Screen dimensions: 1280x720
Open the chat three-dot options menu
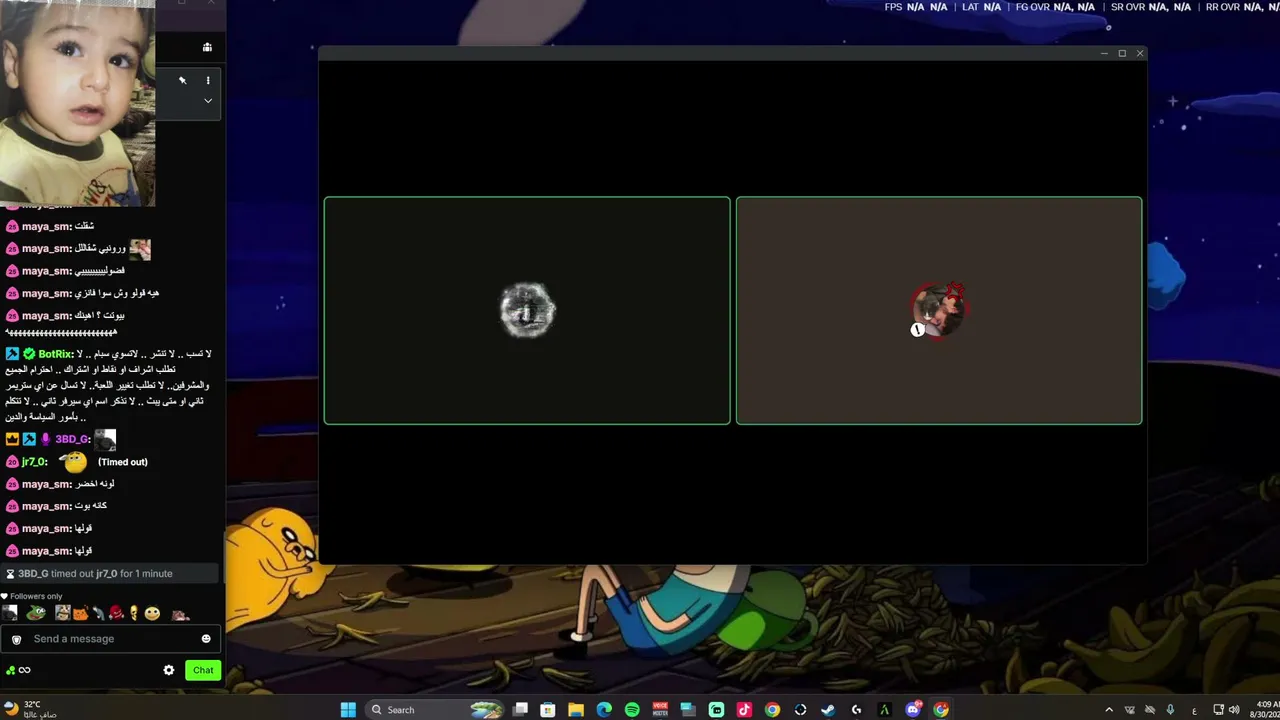tap(208, 80)
